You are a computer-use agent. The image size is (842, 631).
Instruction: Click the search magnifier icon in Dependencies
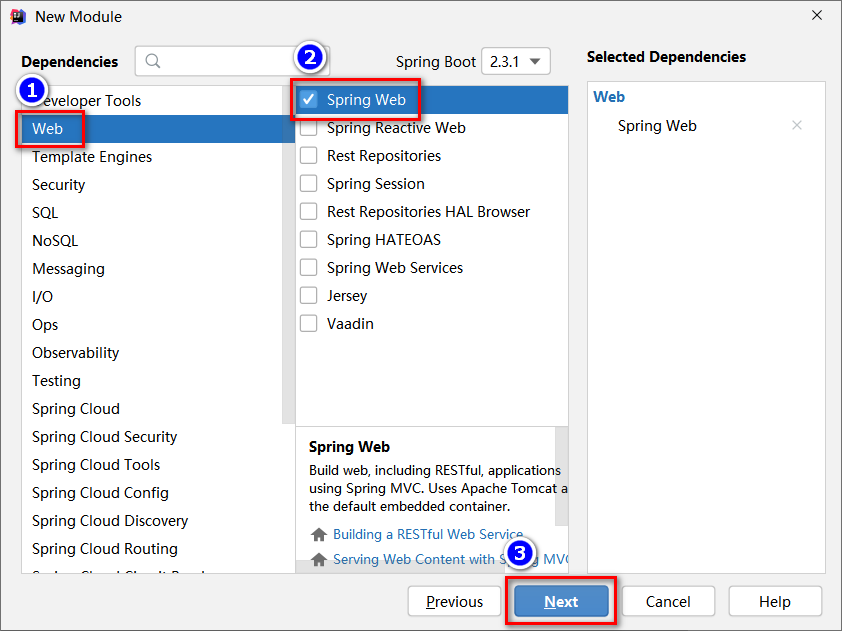coord(153,61)
